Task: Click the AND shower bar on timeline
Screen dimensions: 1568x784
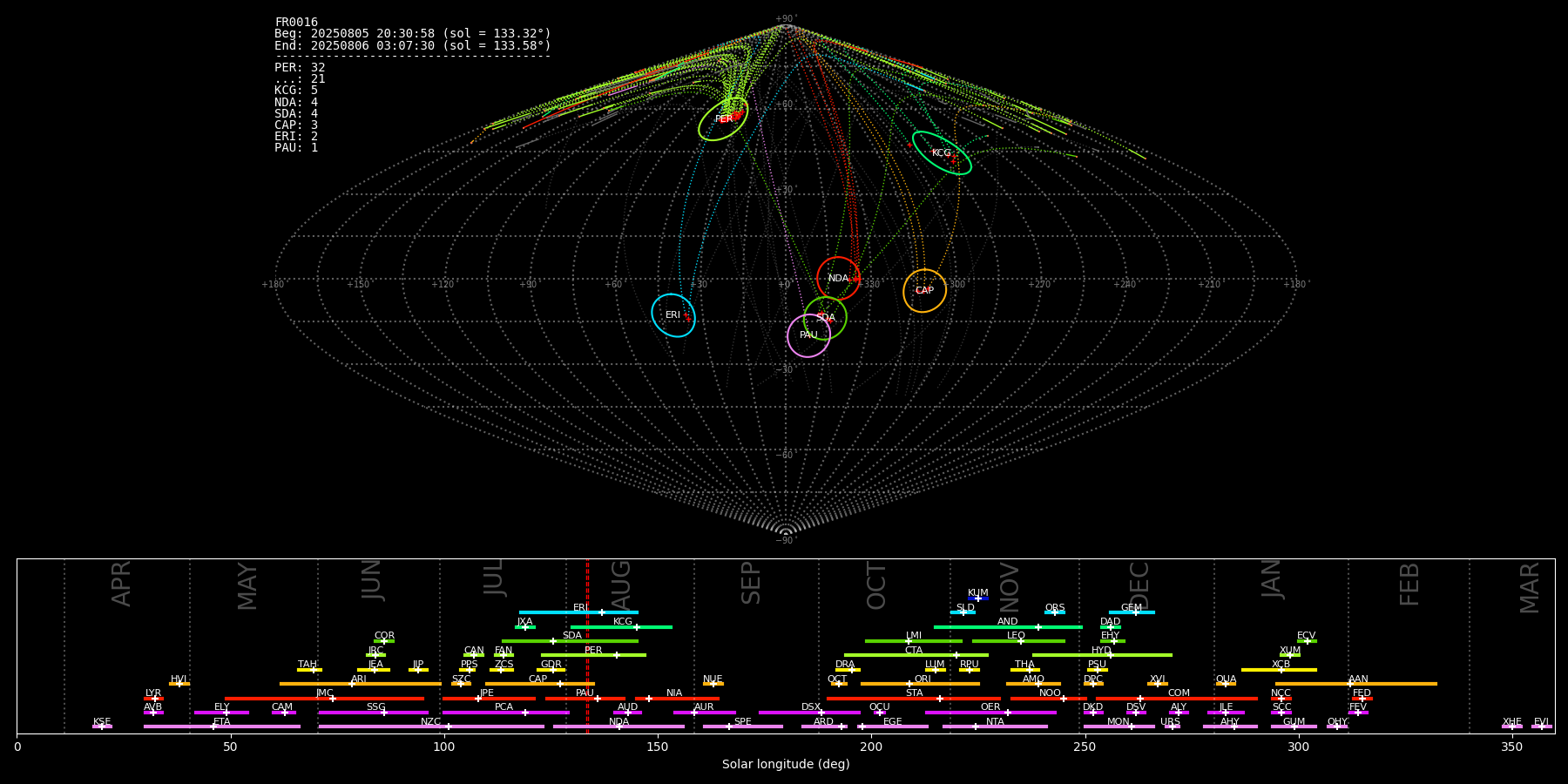Action: [x=1008, y=627]
